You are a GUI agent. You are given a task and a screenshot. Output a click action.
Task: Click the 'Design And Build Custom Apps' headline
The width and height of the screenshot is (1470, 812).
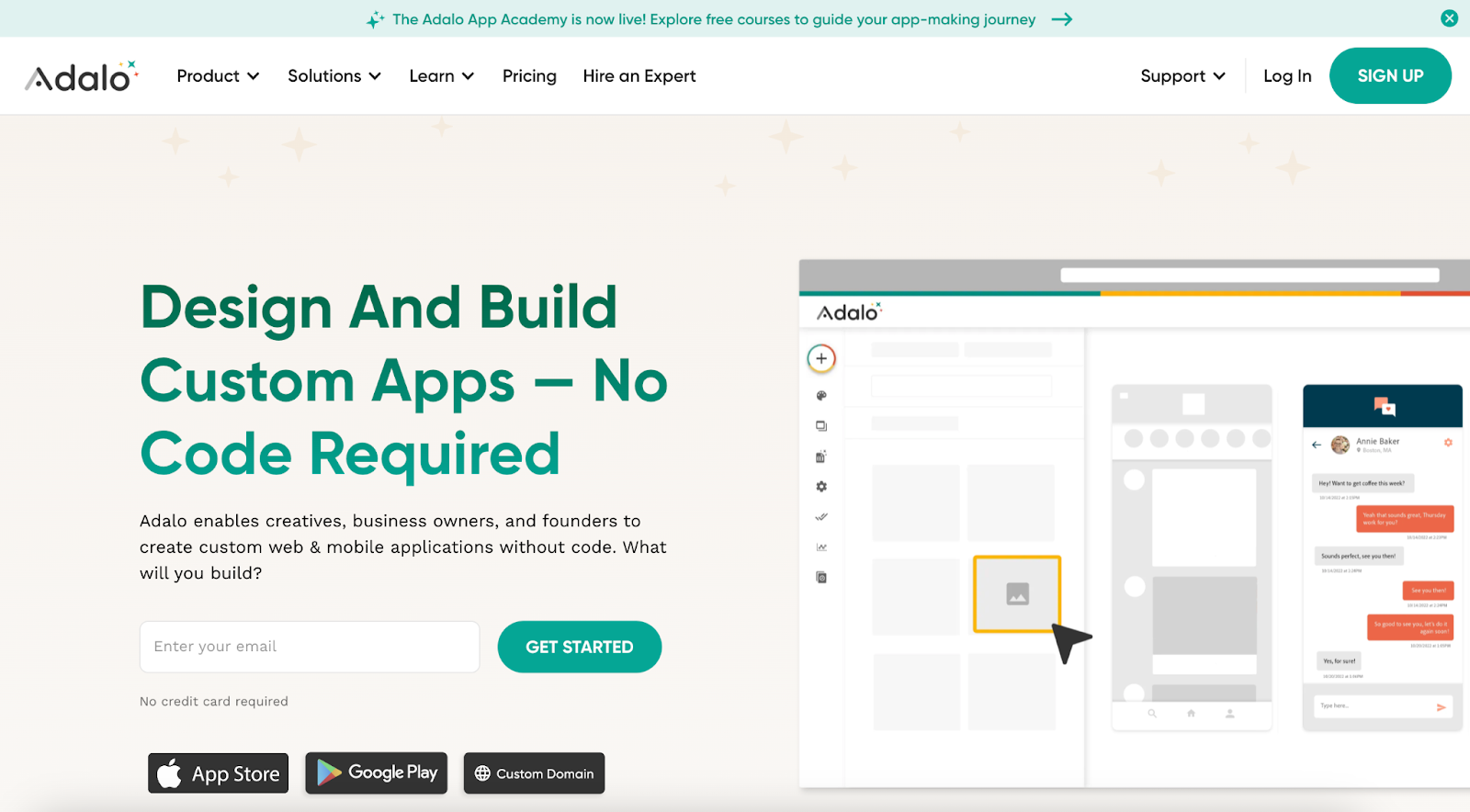[403, 380]
